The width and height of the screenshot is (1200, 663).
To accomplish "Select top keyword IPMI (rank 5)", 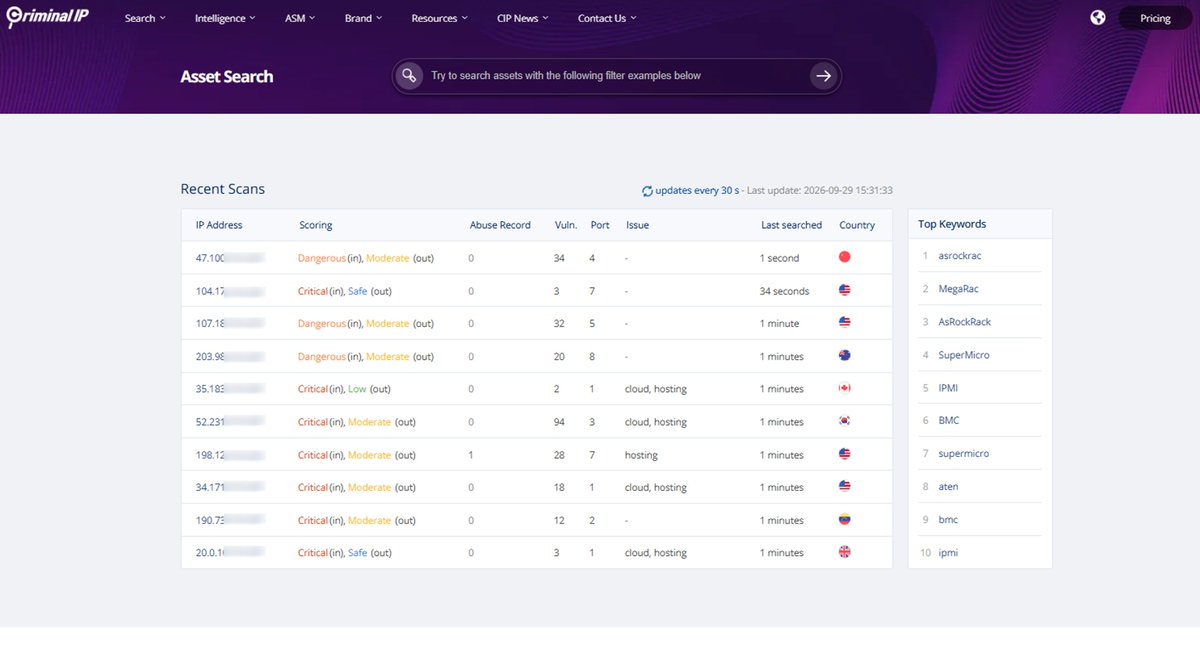I will tap(948, 387).
